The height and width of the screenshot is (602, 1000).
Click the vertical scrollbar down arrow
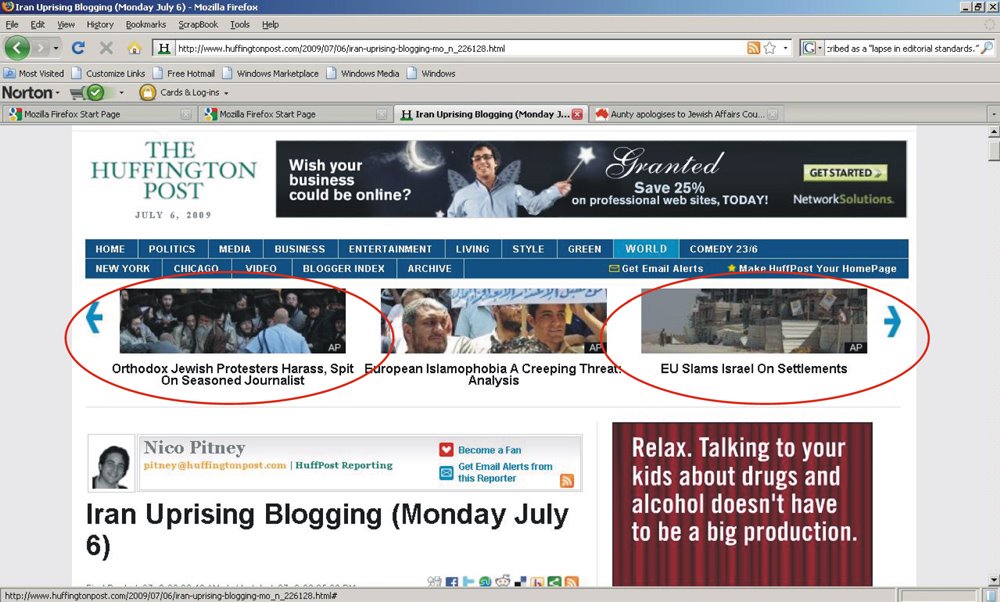click(x=993, y=580)
